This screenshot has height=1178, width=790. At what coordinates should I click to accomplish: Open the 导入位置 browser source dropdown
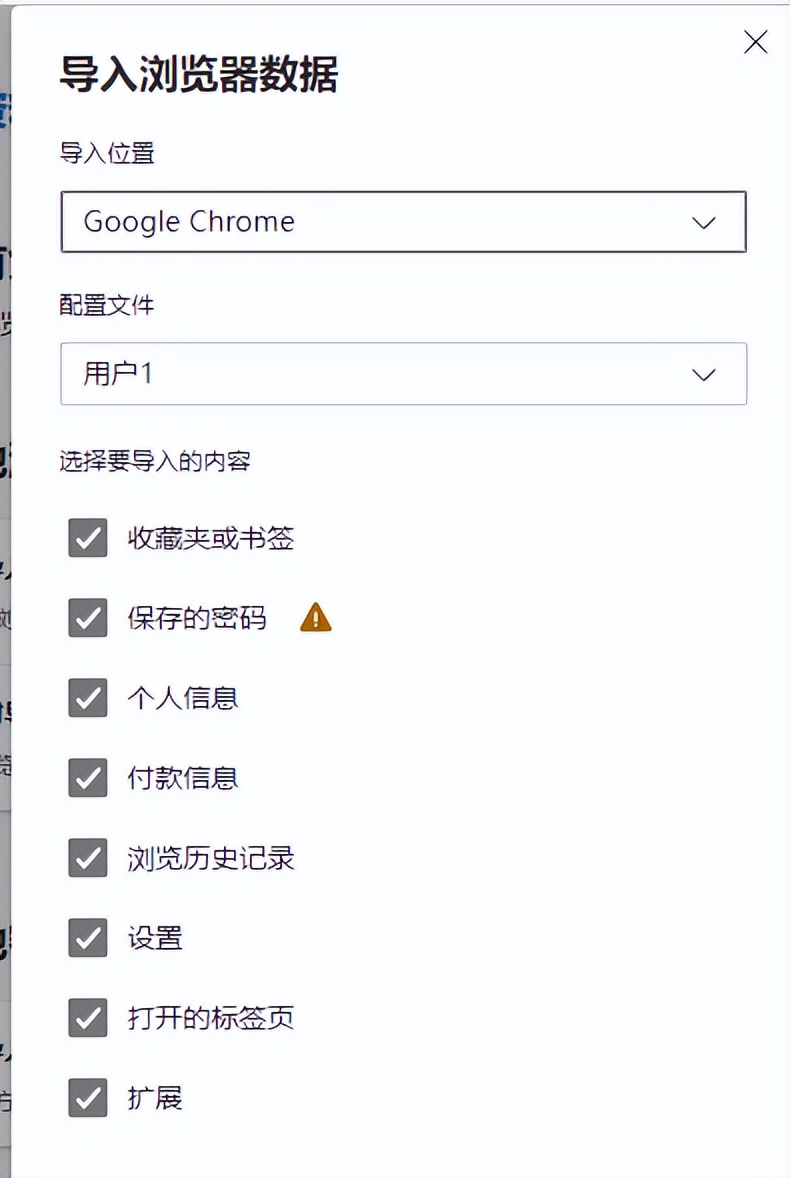pos(404,222)
